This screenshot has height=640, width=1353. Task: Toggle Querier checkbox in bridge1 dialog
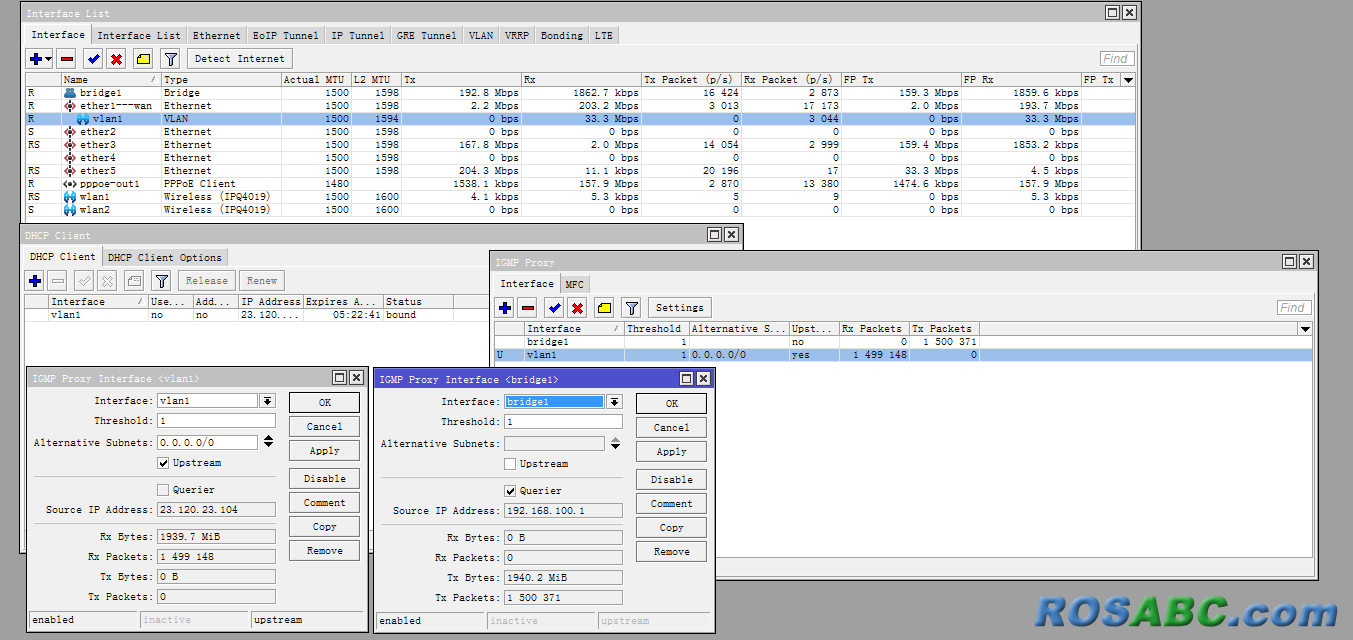[x=510, y=491]
